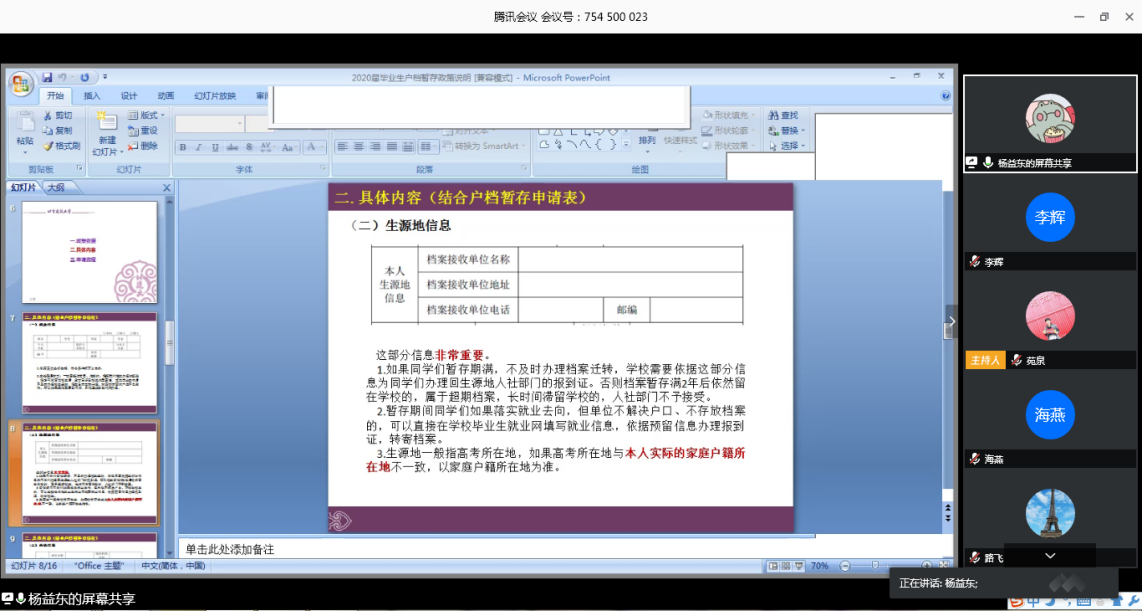Expand the Select (选择) dropdown
Image resolution: width=1142 pixels, height=611 pixels.
[x=789, y=146]
